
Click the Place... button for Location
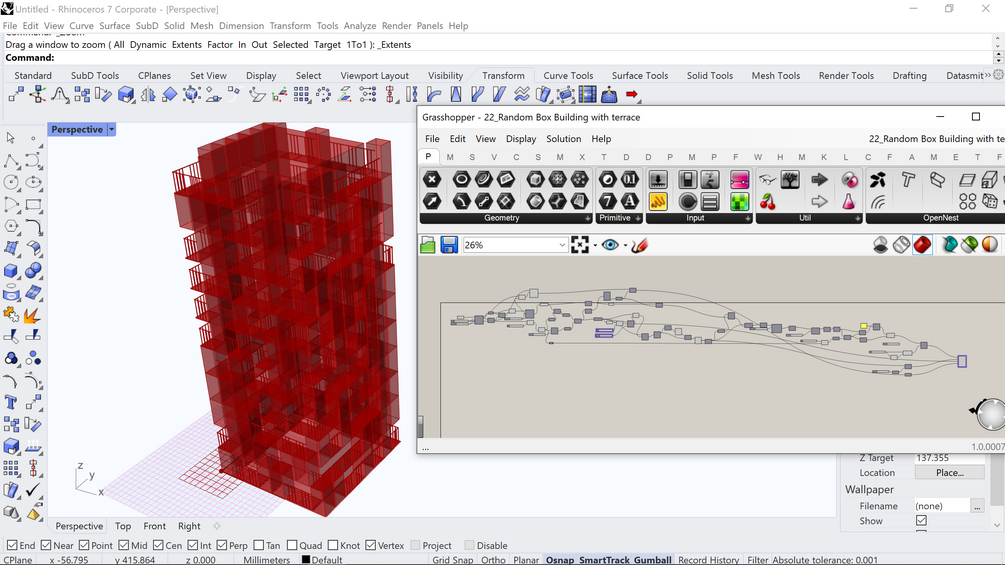tap(949, 472)
